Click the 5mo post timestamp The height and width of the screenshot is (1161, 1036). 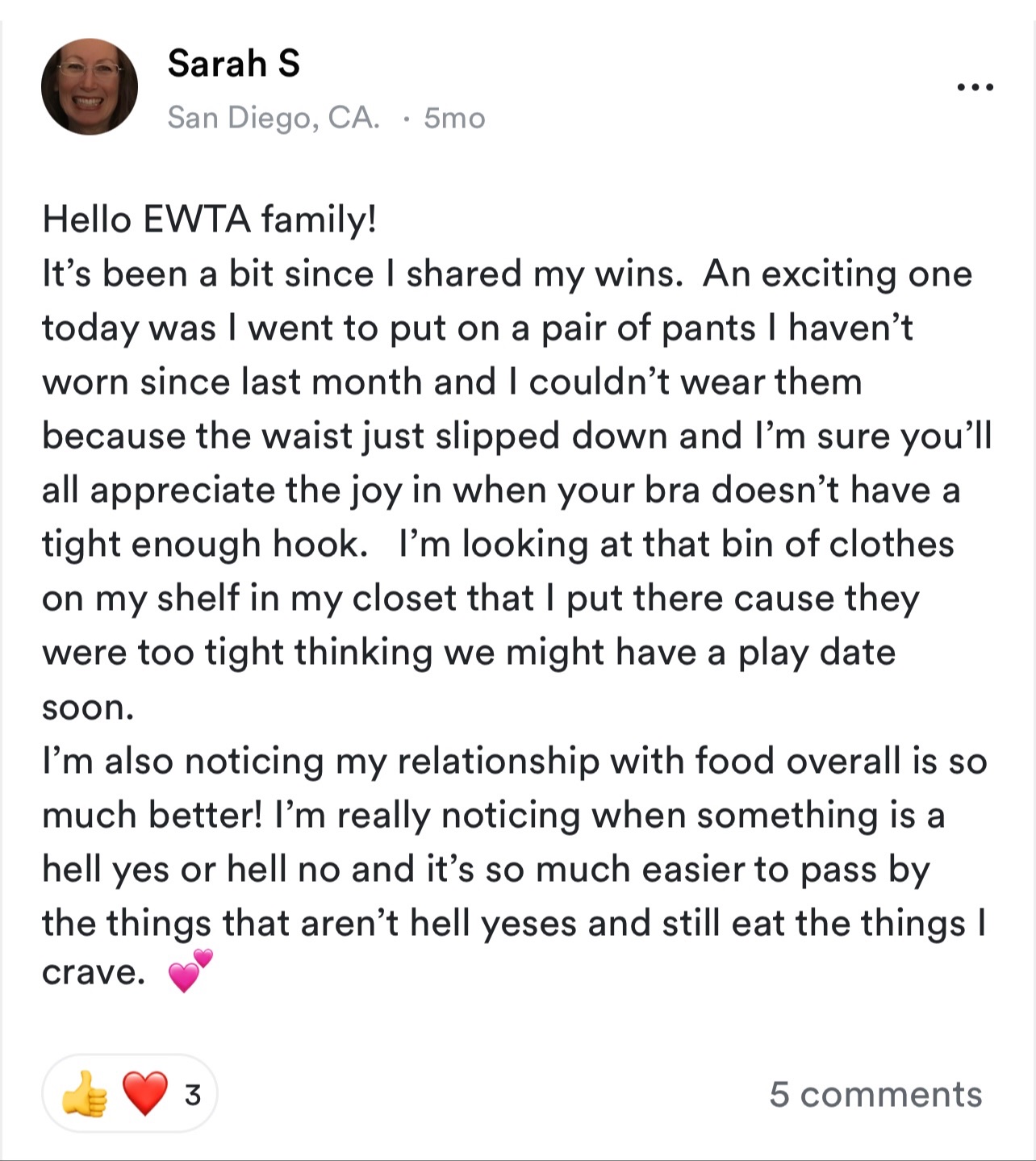(454, 118)
